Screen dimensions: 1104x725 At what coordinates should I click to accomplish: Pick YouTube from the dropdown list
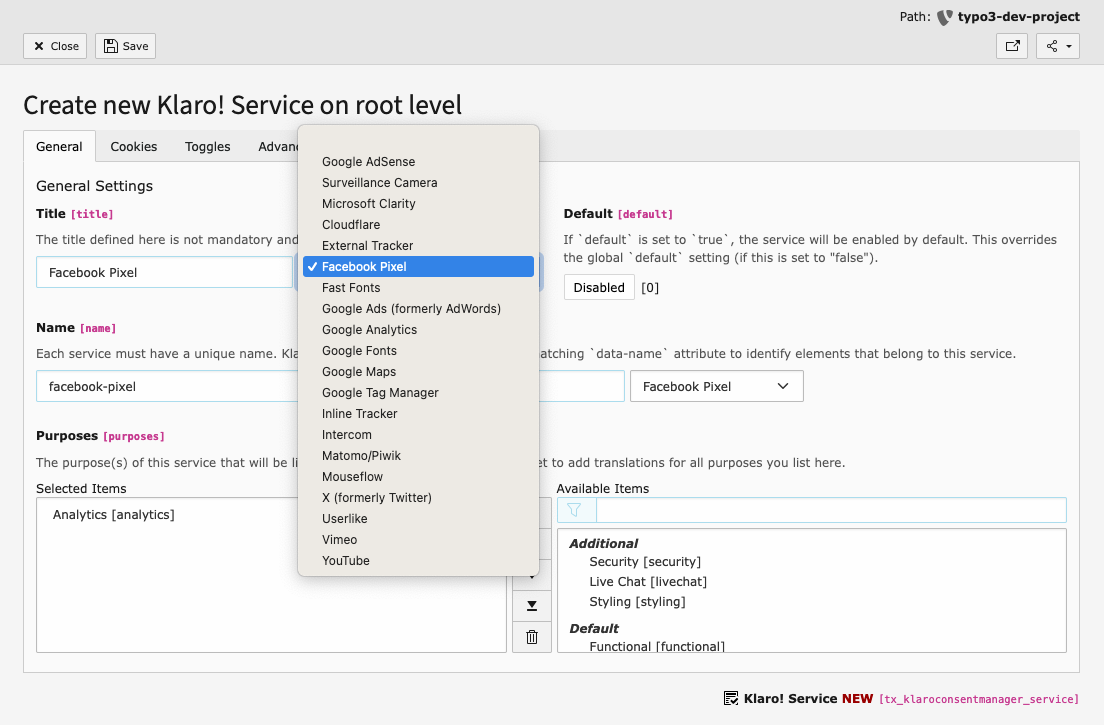point(346,561)
